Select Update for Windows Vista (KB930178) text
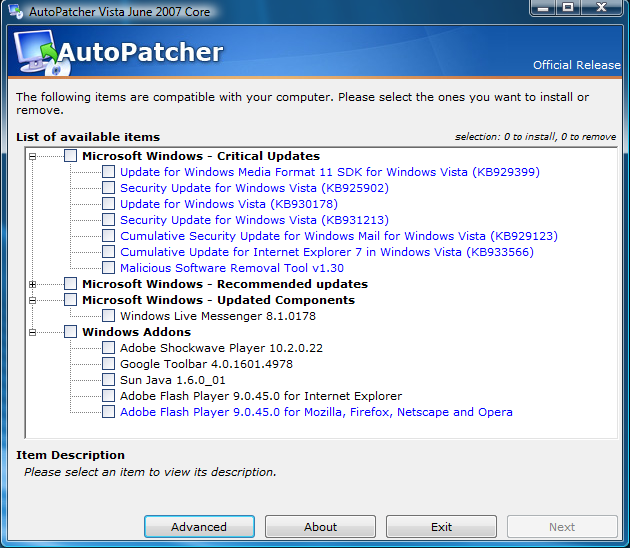 coord(229,204)
